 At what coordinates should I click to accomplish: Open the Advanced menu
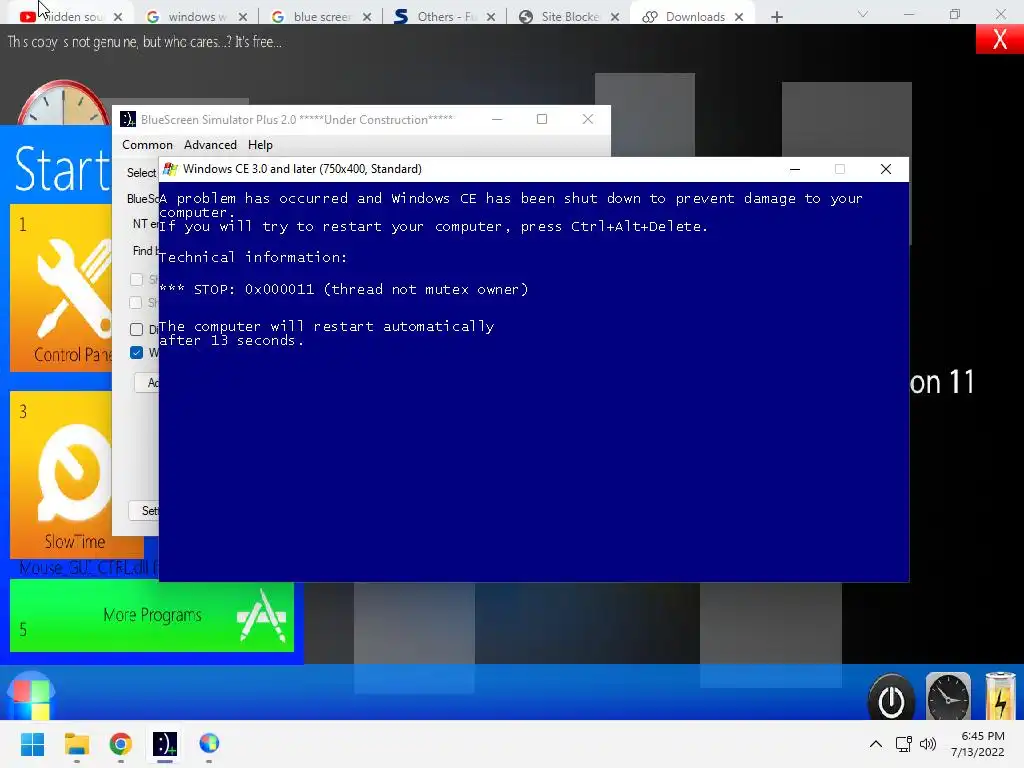click(x=210, y=145)
